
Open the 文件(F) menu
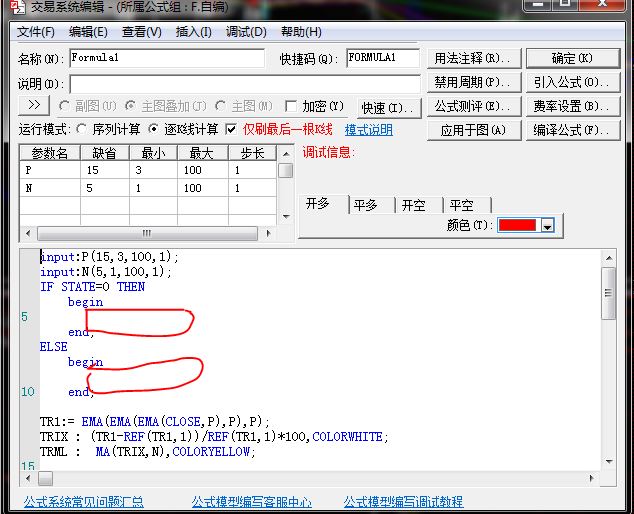36,32
